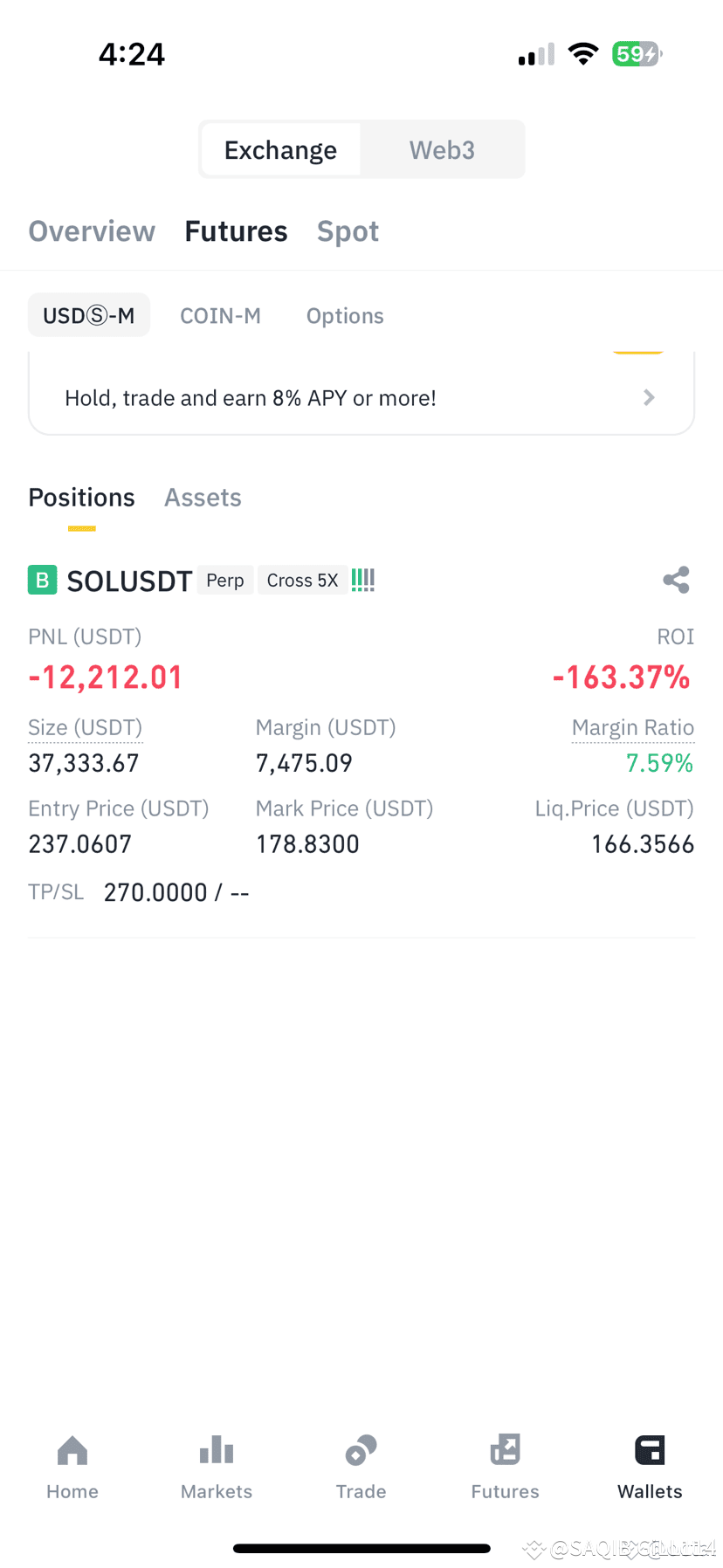Open the Home tab icon
Screen dimensions: 723x1568
click(72, 1451)
